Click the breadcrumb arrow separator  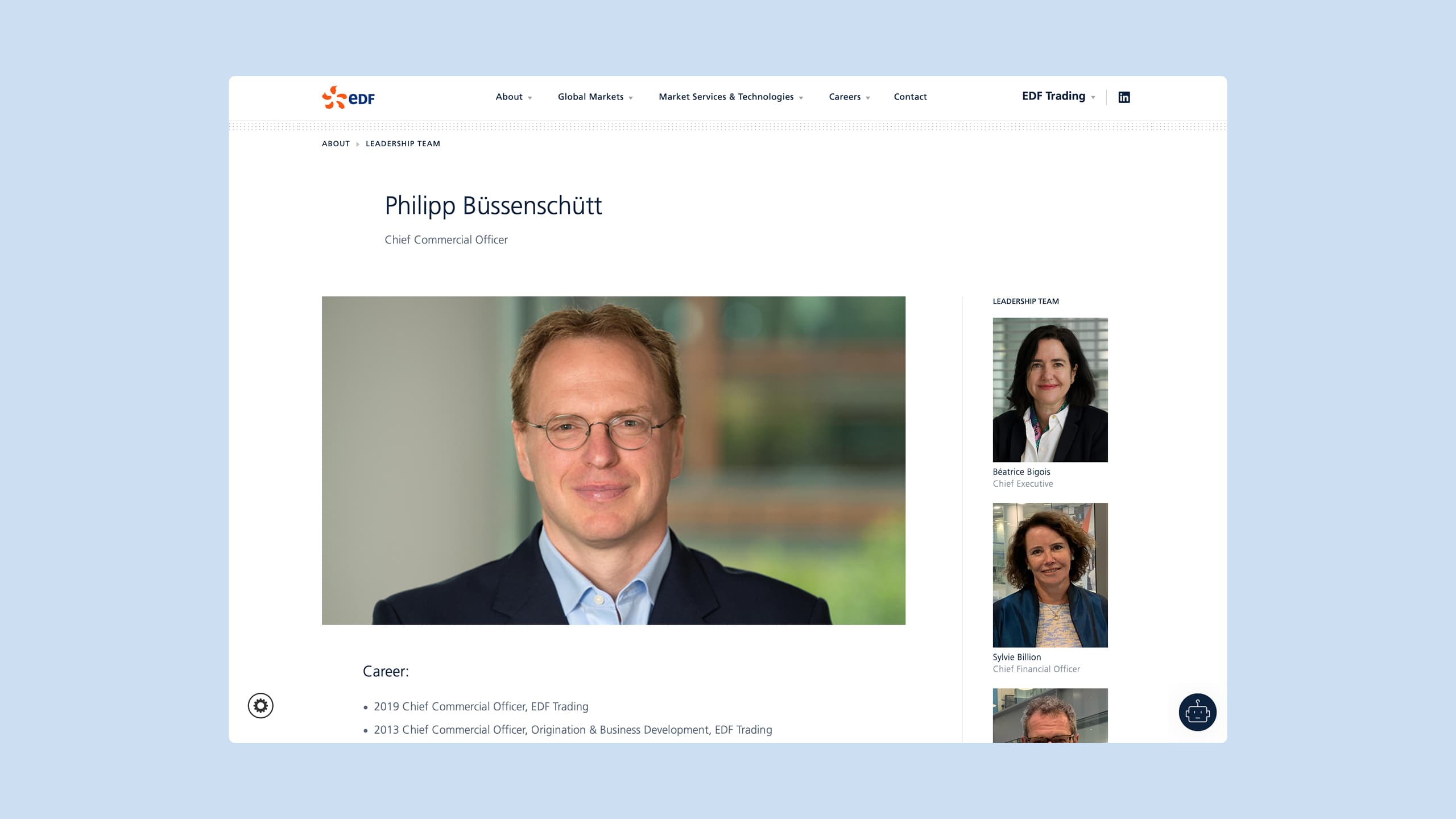tap(358, 144)
